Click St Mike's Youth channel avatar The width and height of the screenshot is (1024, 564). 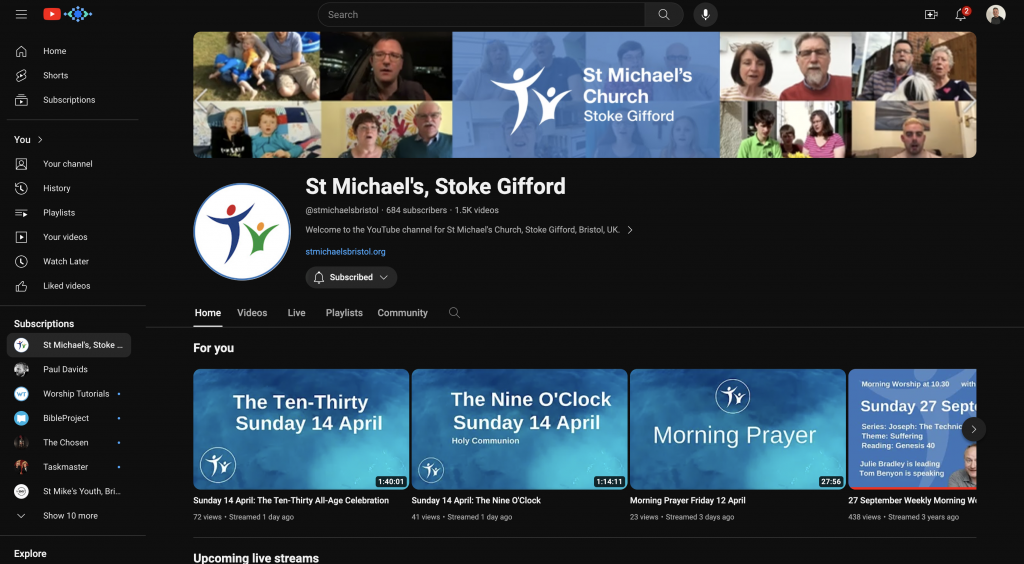tap(22, 491)
